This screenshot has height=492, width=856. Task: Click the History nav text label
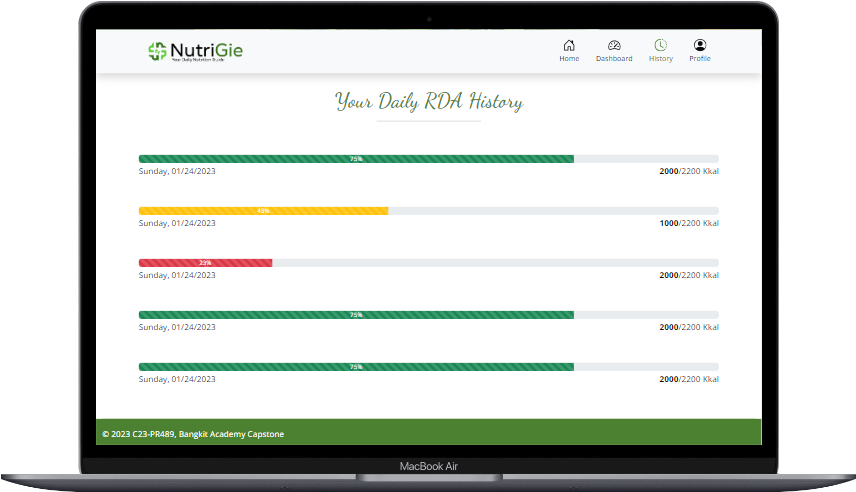tap(661, 58)
